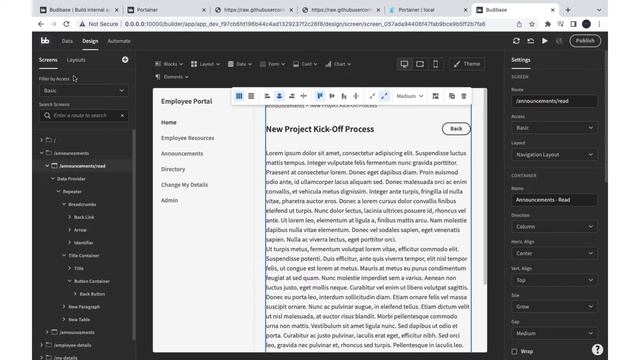This screenshot has height=360, width=640.
Task: Open the Theme editor button
Action: pyautogui.click(x=467, y=64)
